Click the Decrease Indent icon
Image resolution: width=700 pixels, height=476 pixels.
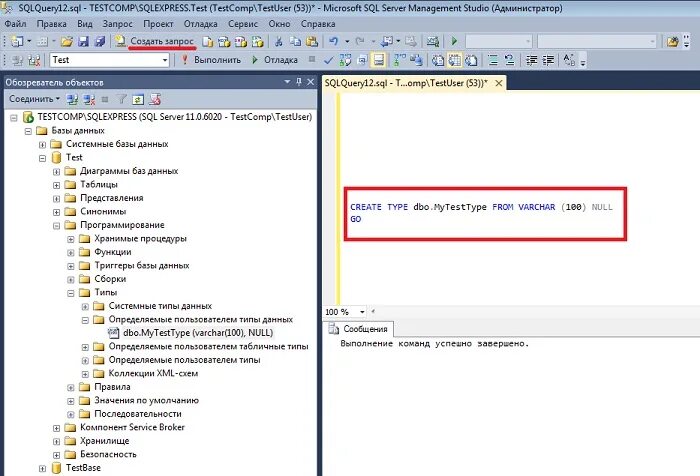(x=531, y=60)
